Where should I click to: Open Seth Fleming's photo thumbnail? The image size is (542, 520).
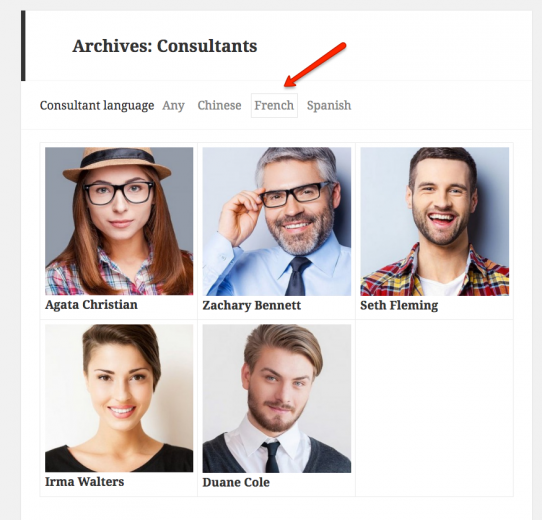[x=434, y=221]
